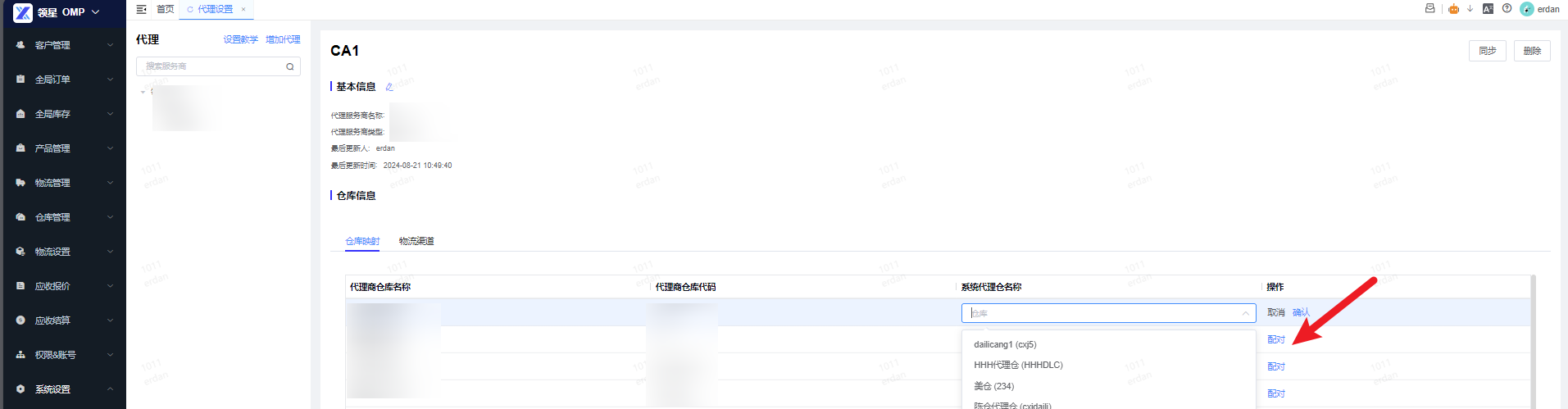Click the 权限&账号 hierarchy icon
The height and width of the screenshot is (409, 1568).
point(20,355)
